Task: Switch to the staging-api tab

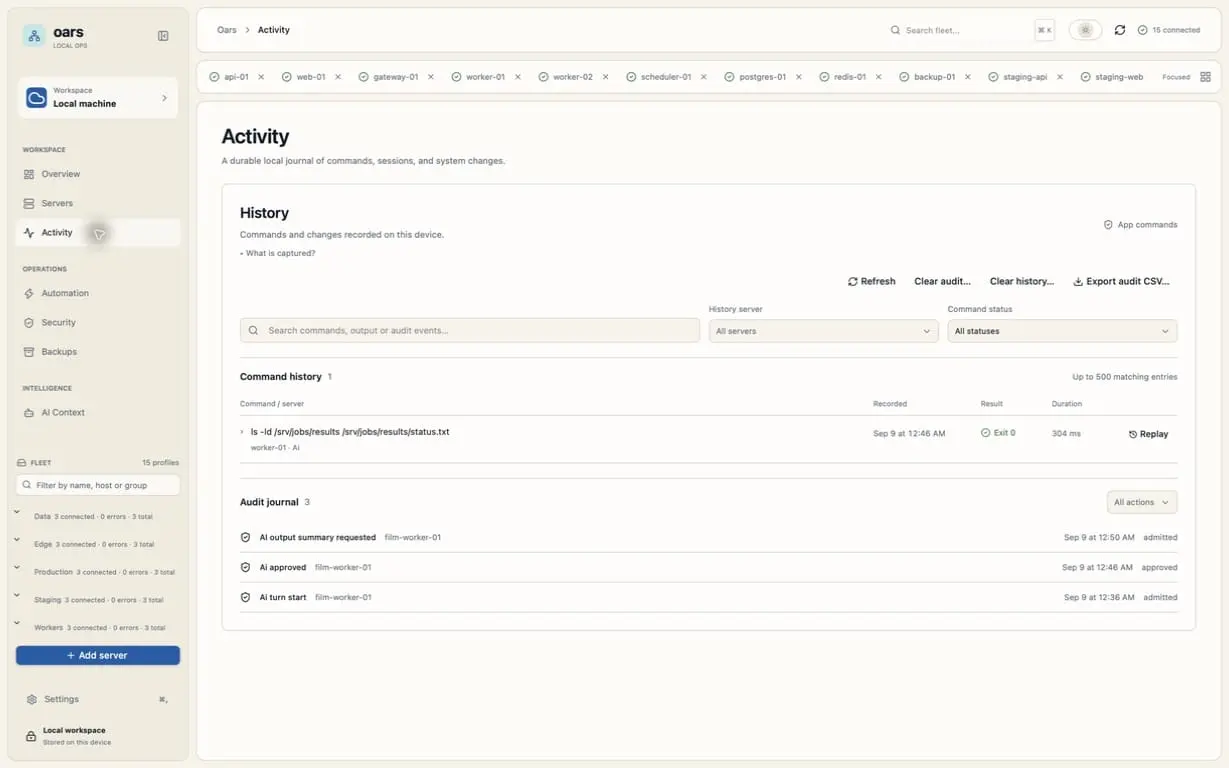Action: coord(1018,77)
